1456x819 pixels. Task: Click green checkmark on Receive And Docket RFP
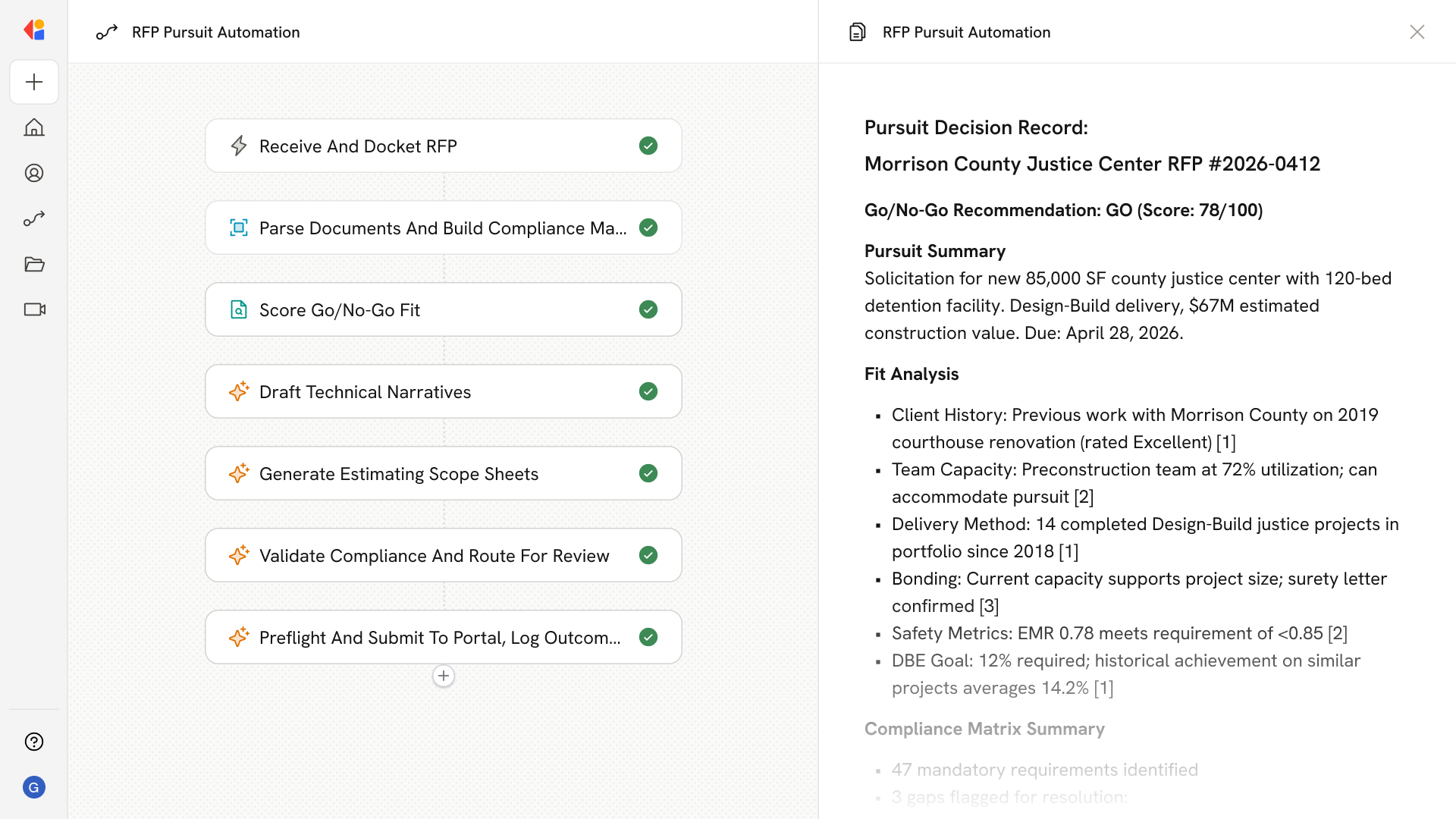pos(648,146)
